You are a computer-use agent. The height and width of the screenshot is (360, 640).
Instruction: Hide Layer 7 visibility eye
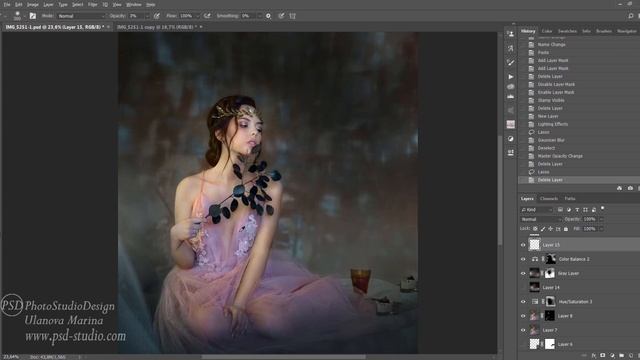[x=523, y=330]
